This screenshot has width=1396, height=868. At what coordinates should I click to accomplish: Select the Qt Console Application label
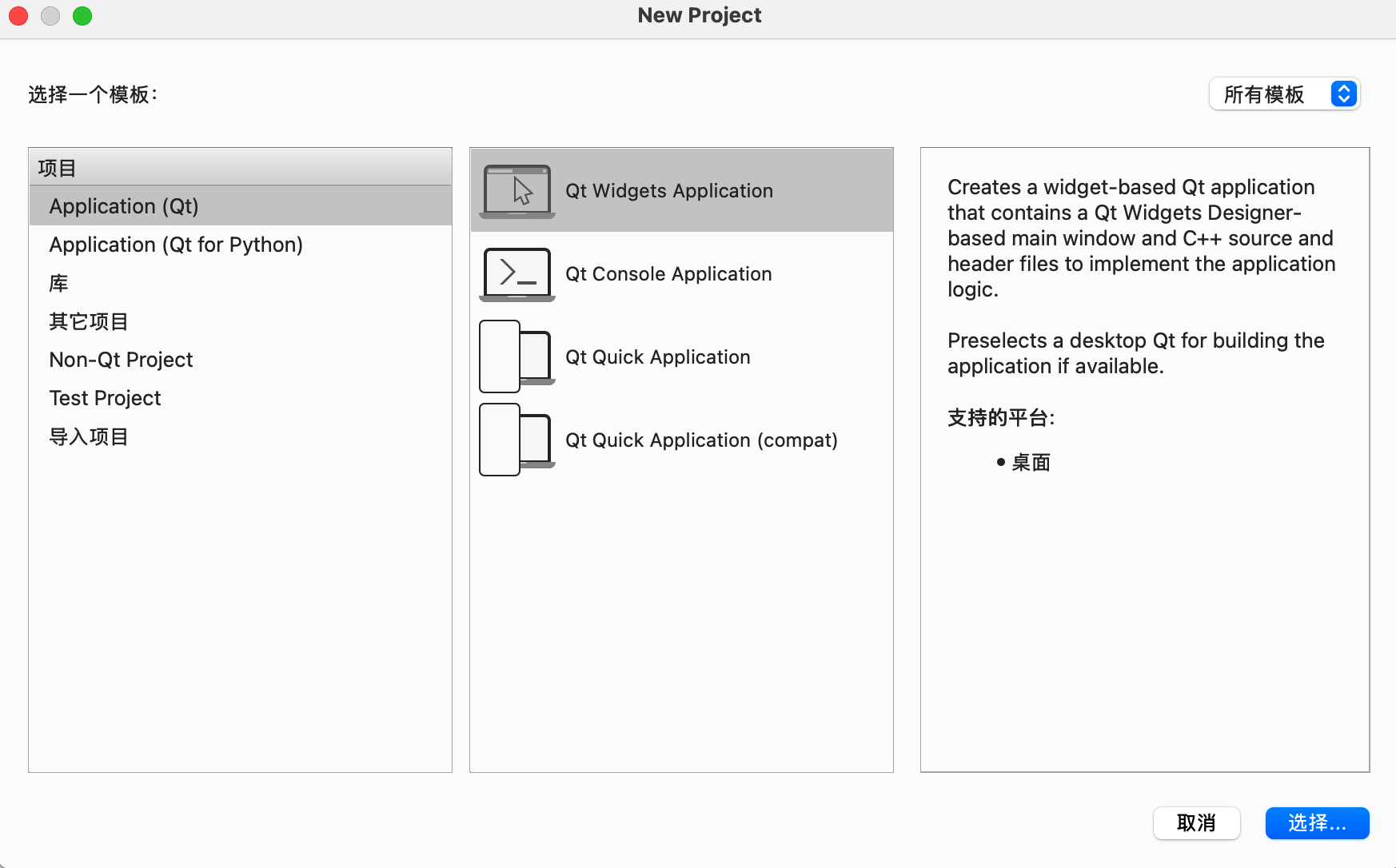pos(668,274)
